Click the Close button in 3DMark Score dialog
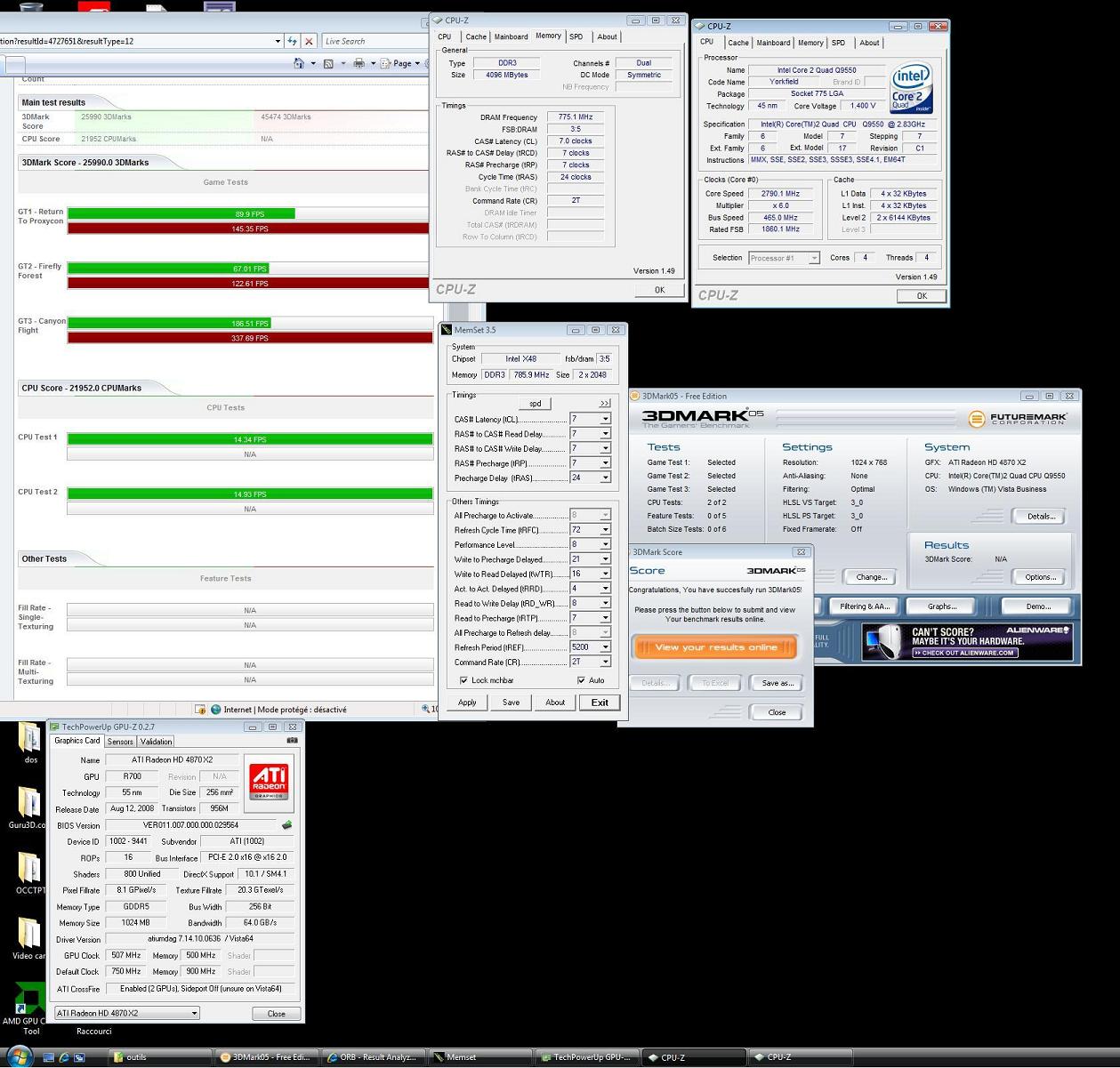The width and height of the screenshot is (1120, 1068). pos(777,712)
